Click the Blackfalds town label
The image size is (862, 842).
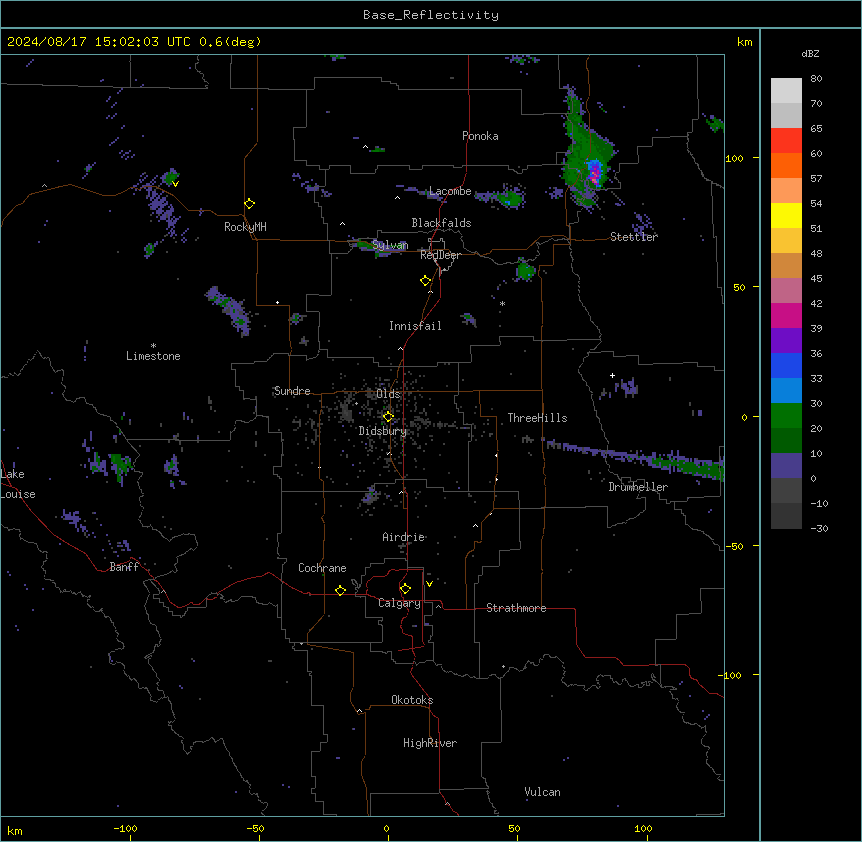pos(441,223)
